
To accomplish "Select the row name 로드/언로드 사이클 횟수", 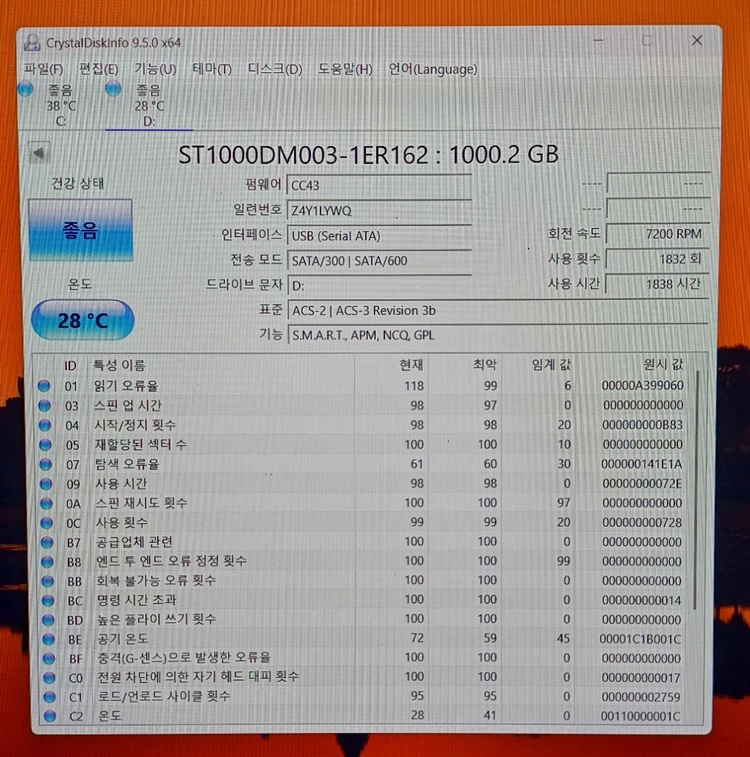I will click(164, 696).
